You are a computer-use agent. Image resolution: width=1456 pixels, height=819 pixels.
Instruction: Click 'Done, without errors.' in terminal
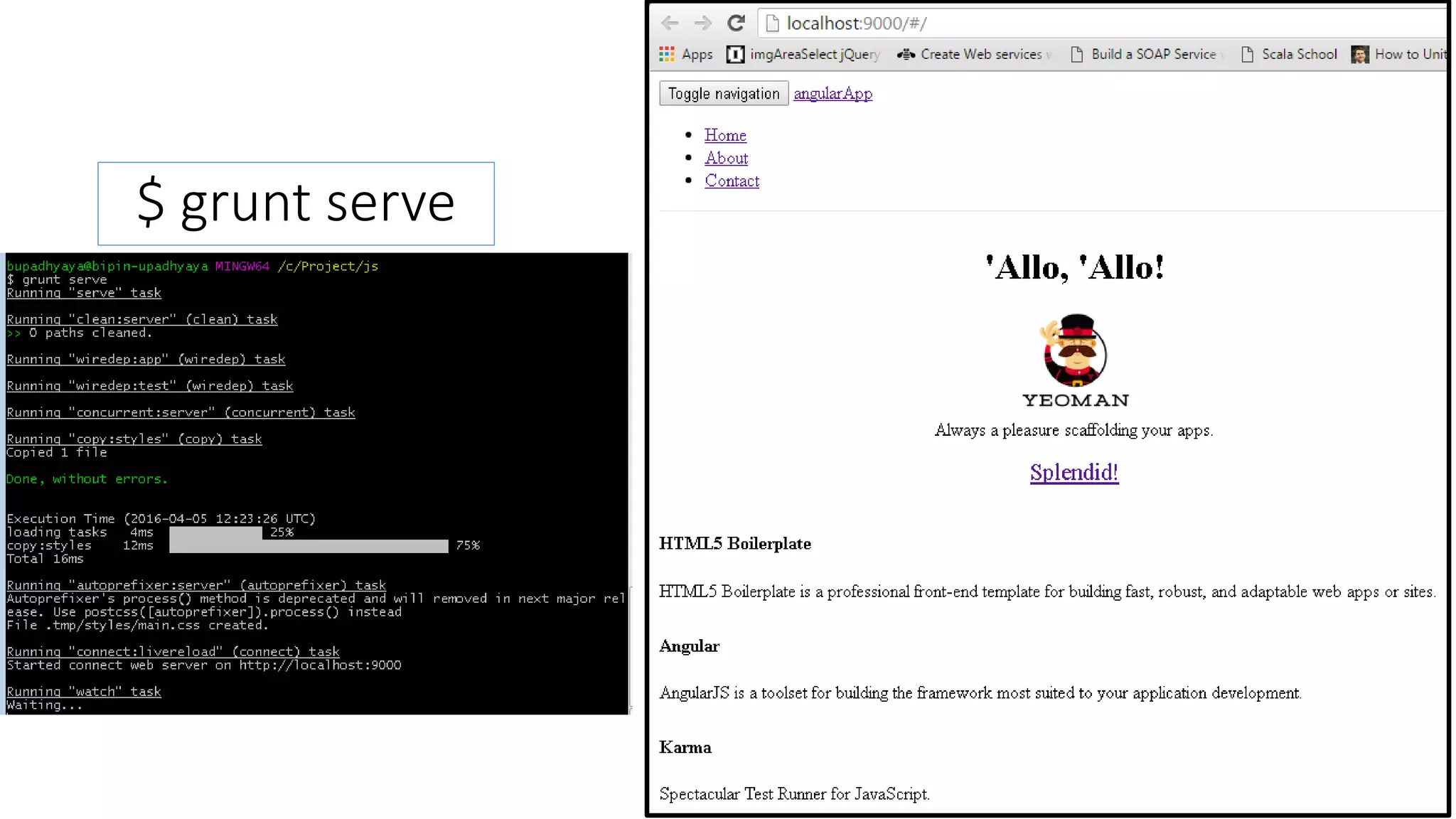click(x=87, y=479)
